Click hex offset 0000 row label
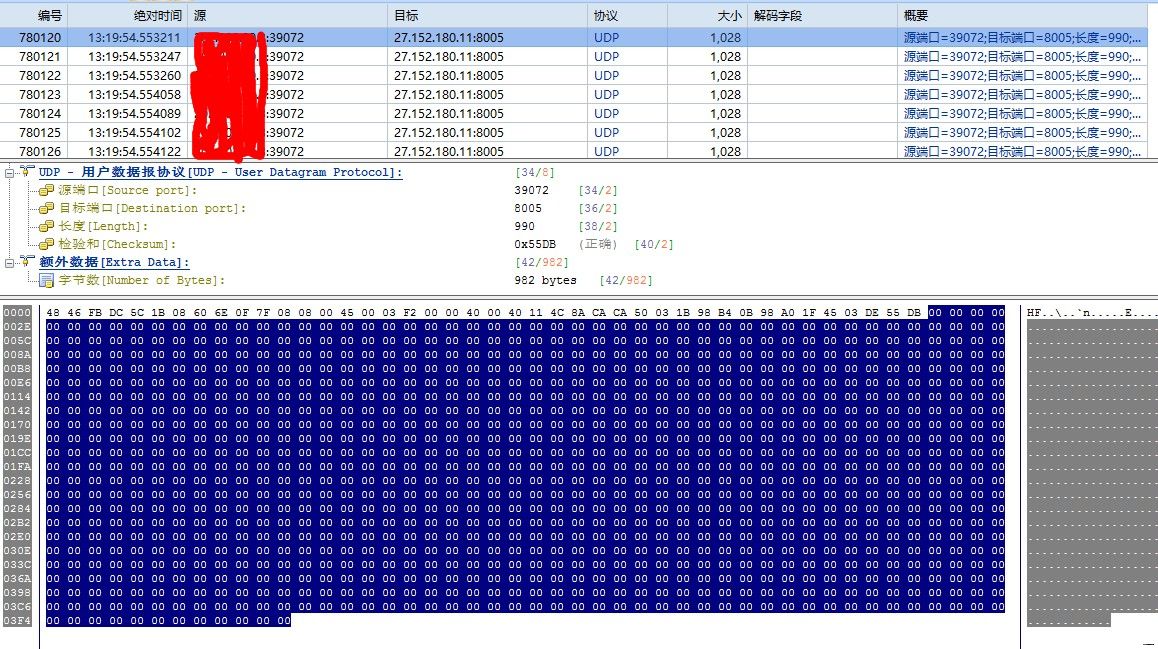Screen dimensions: 1158x649 pyautogui.click(x=18, y=312)
